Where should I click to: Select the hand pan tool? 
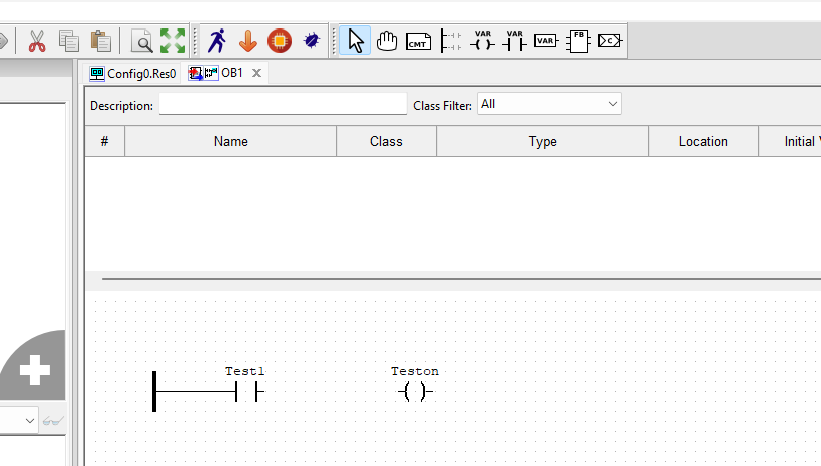(x=387, y=41)
